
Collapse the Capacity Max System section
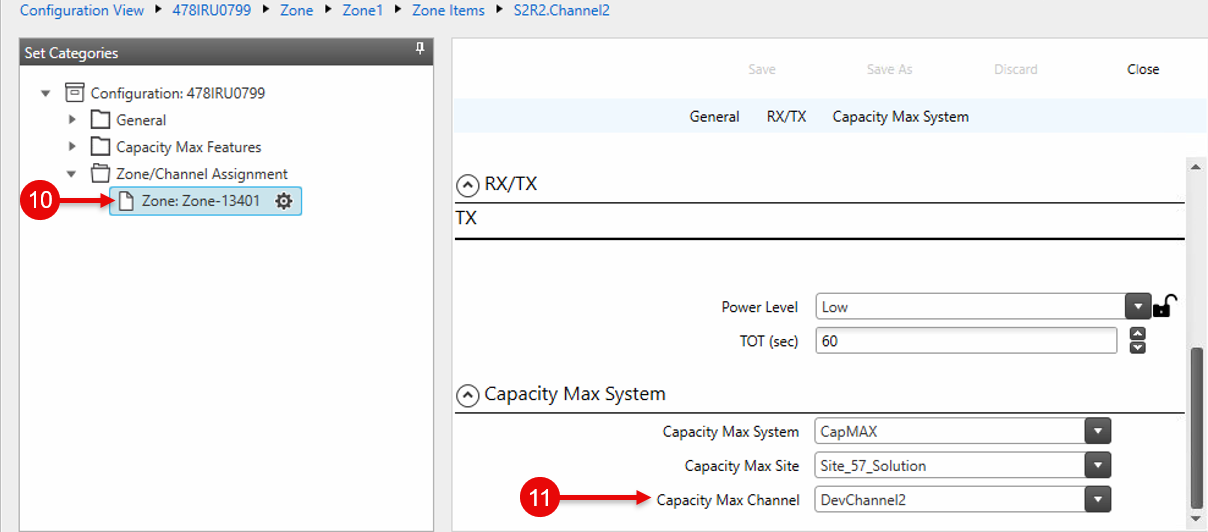[467, 395]
